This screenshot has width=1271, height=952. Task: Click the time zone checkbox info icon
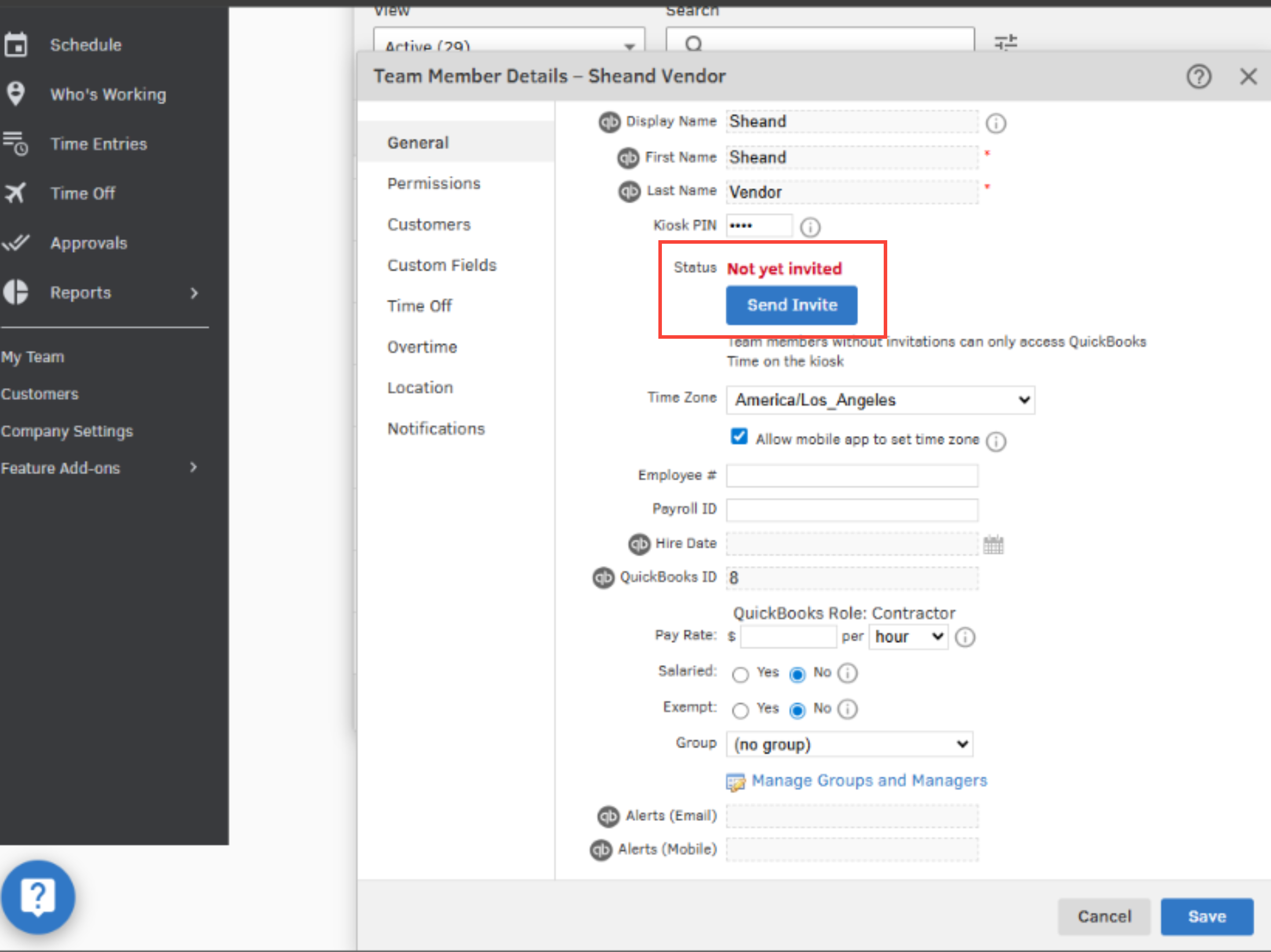[996, 441]
